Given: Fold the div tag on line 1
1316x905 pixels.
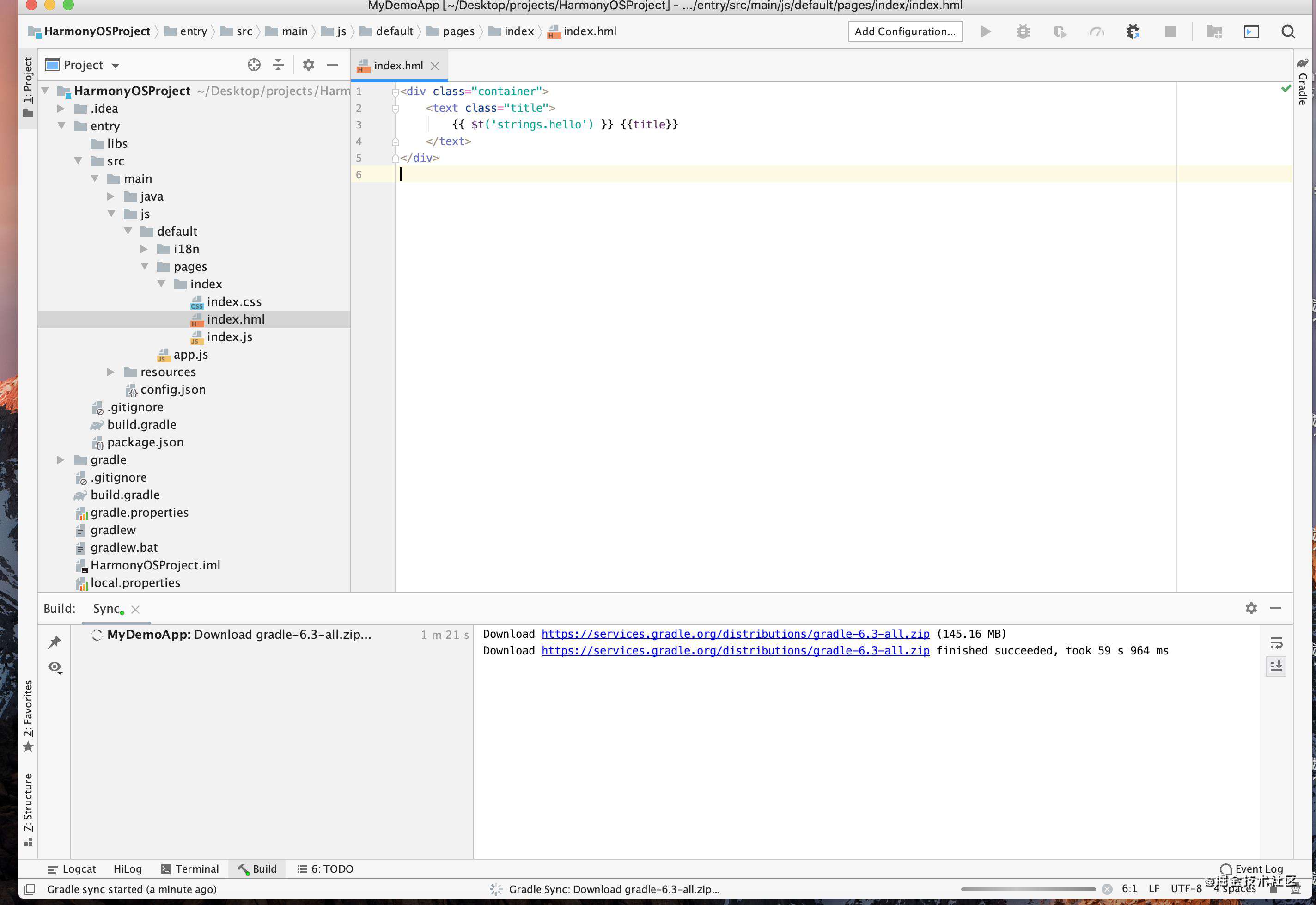Looking at the screenshot, I should click(395, 92).
